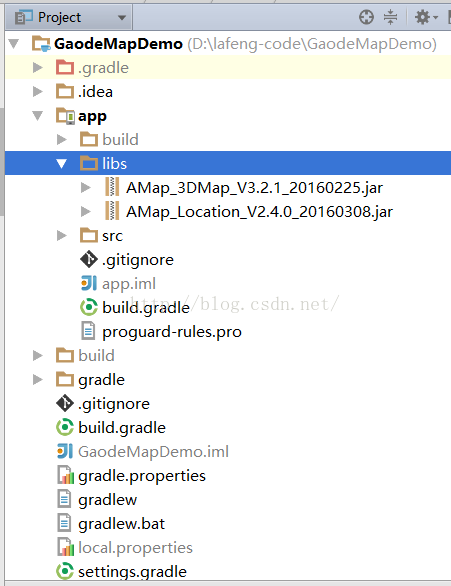Select gradlew file
This screenshot has width=451, height=586.
(x=108, y=500)
